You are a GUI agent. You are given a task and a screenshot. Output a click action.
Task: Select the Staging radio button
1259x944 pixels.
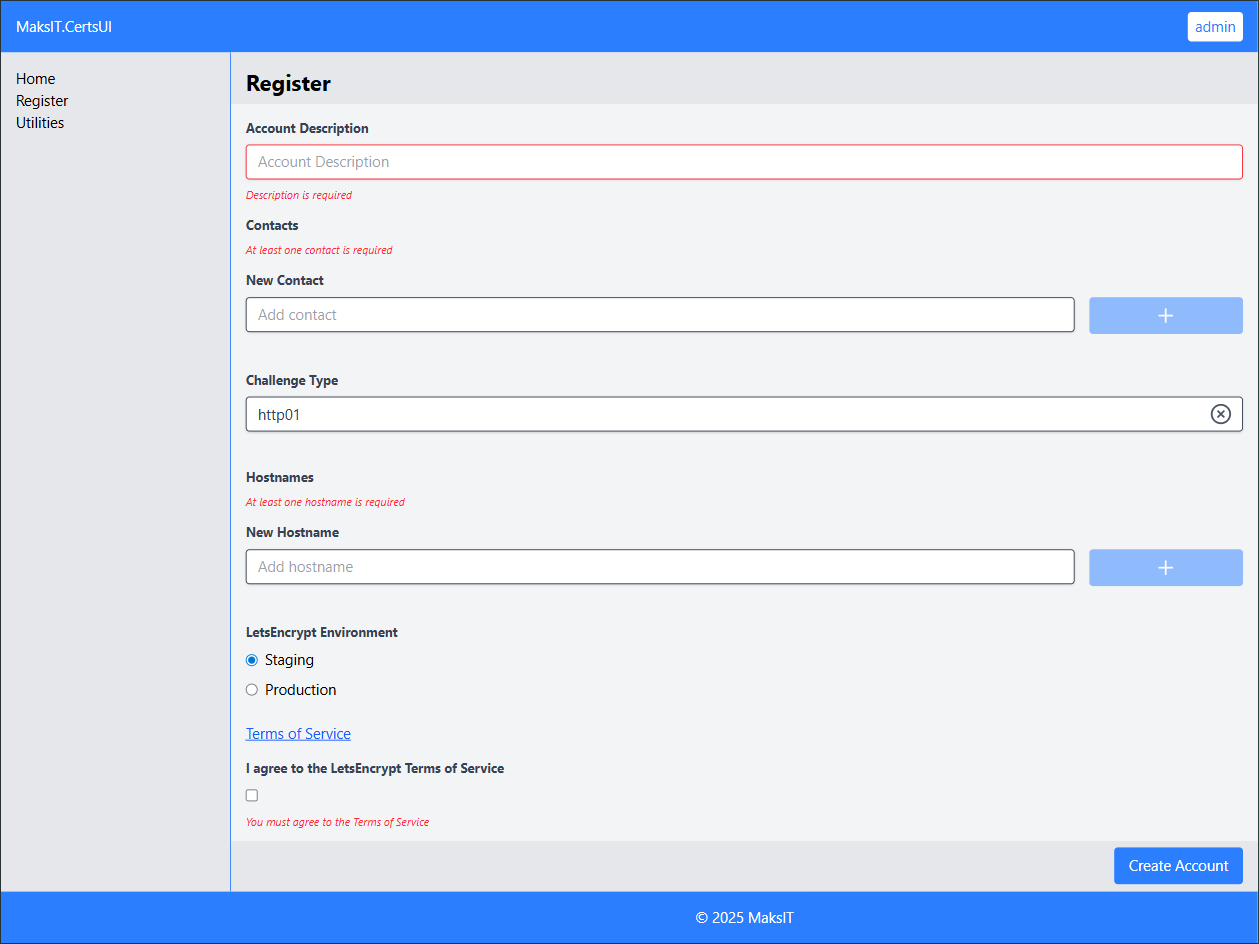click(x=251, y=660)
